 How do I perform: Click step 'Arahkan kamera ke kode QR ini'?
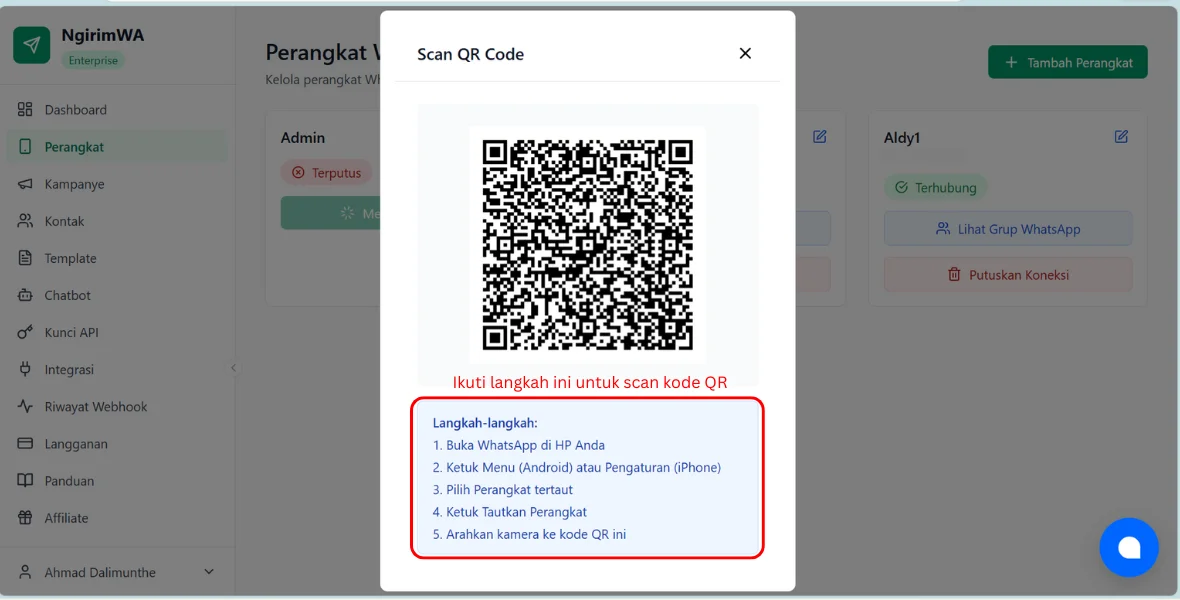[x=529, y=535]
